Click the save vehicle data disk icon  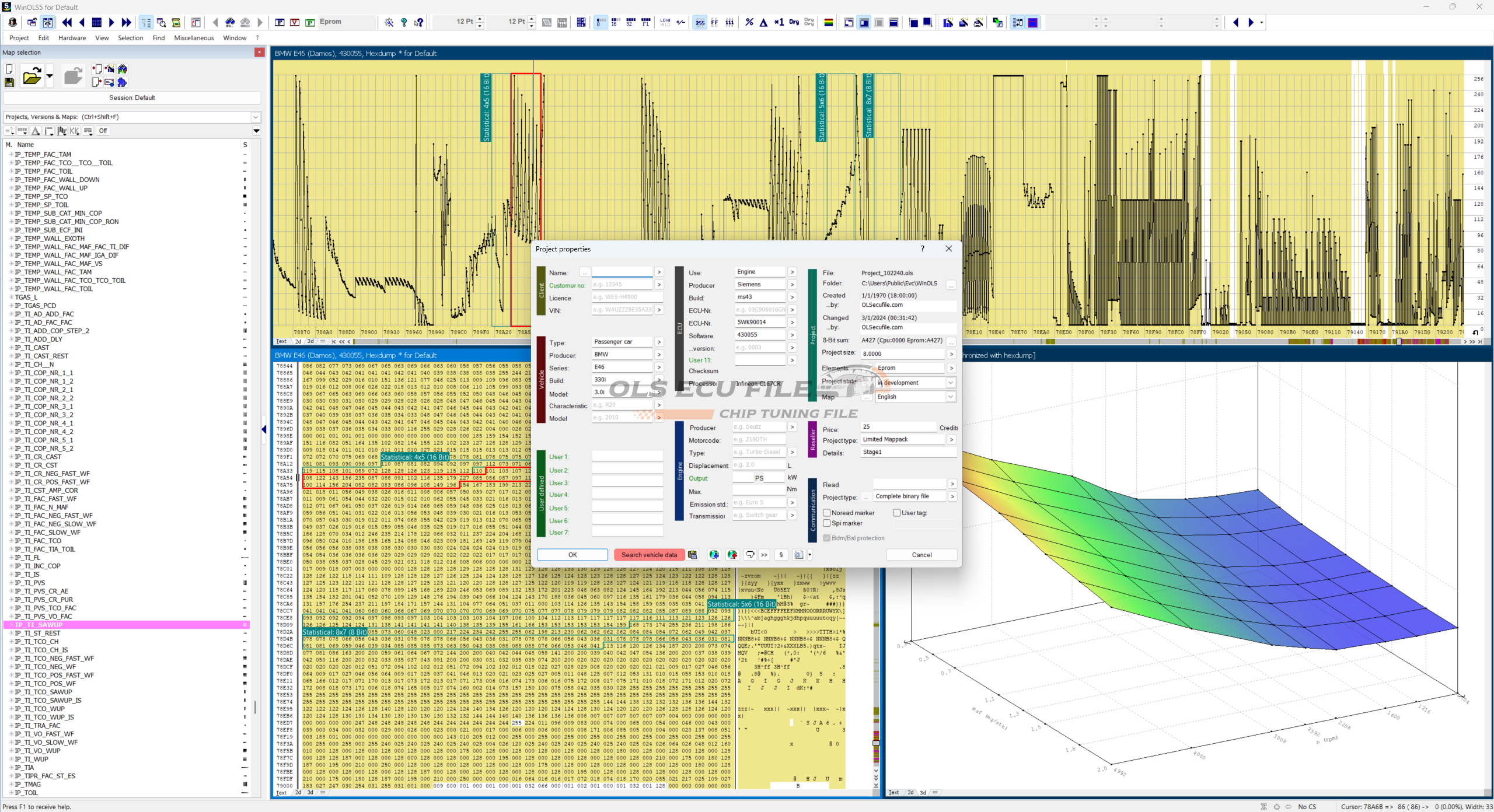[692, 555]
